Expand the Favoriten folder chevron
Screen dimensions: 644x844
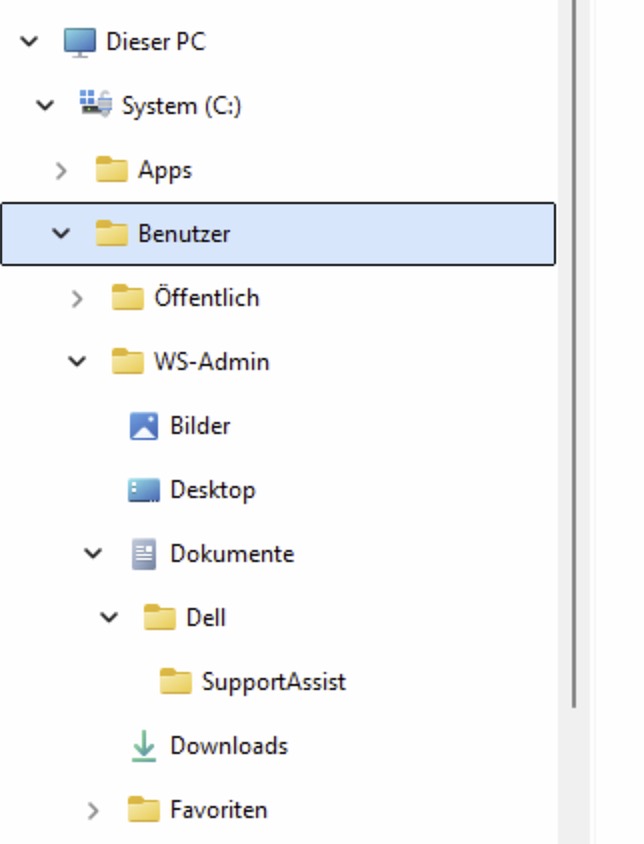[x=94, y=810]
